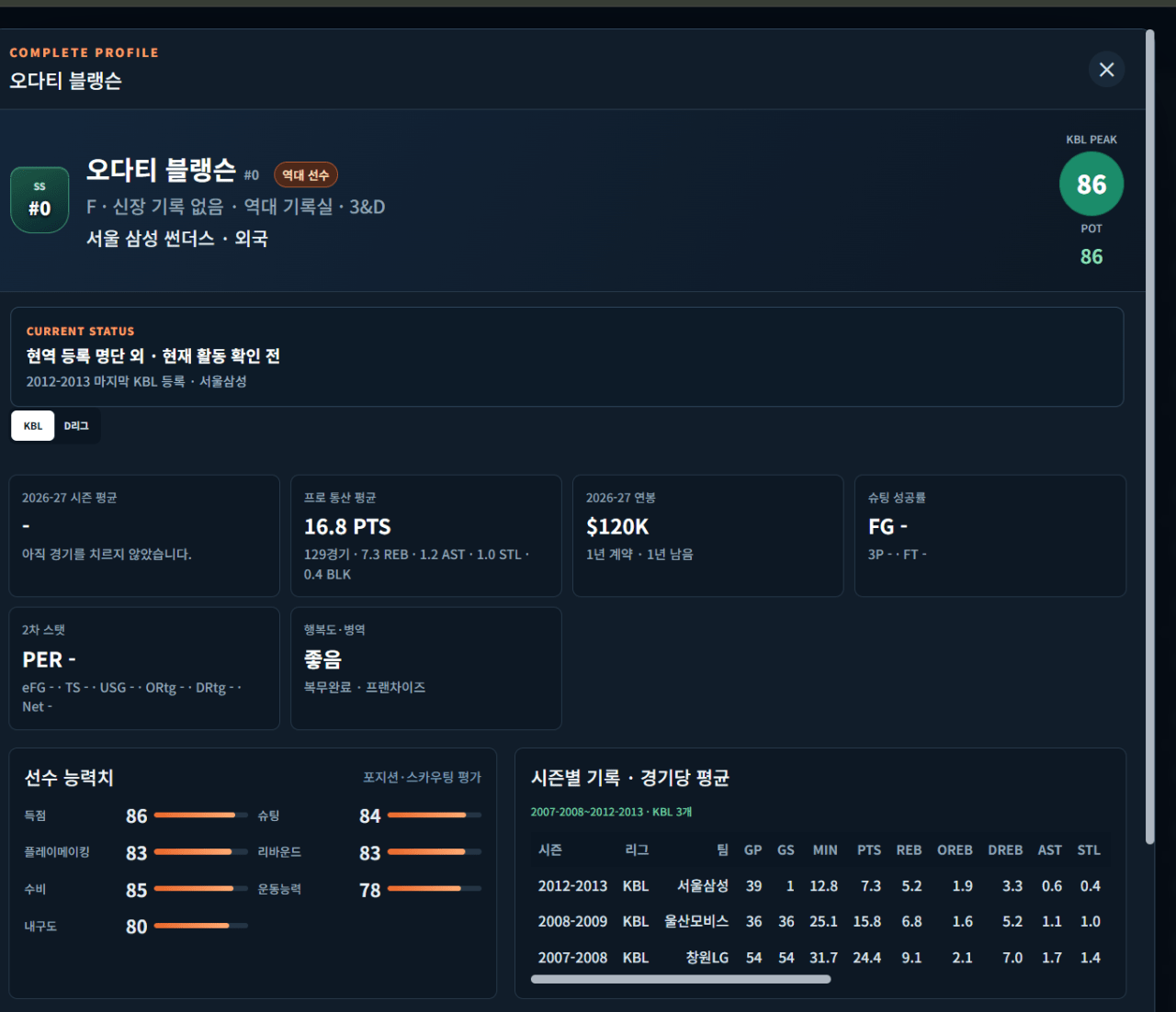Click the 리바운드 rating bar
This screenshot has height=1012, width=1176.
point(435,852)
